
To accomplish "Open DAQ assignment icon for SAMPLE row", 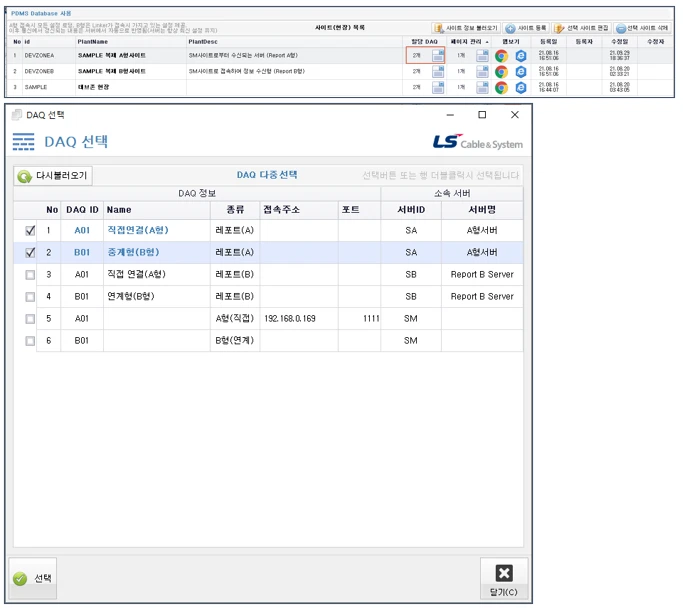I will [438, 87].
